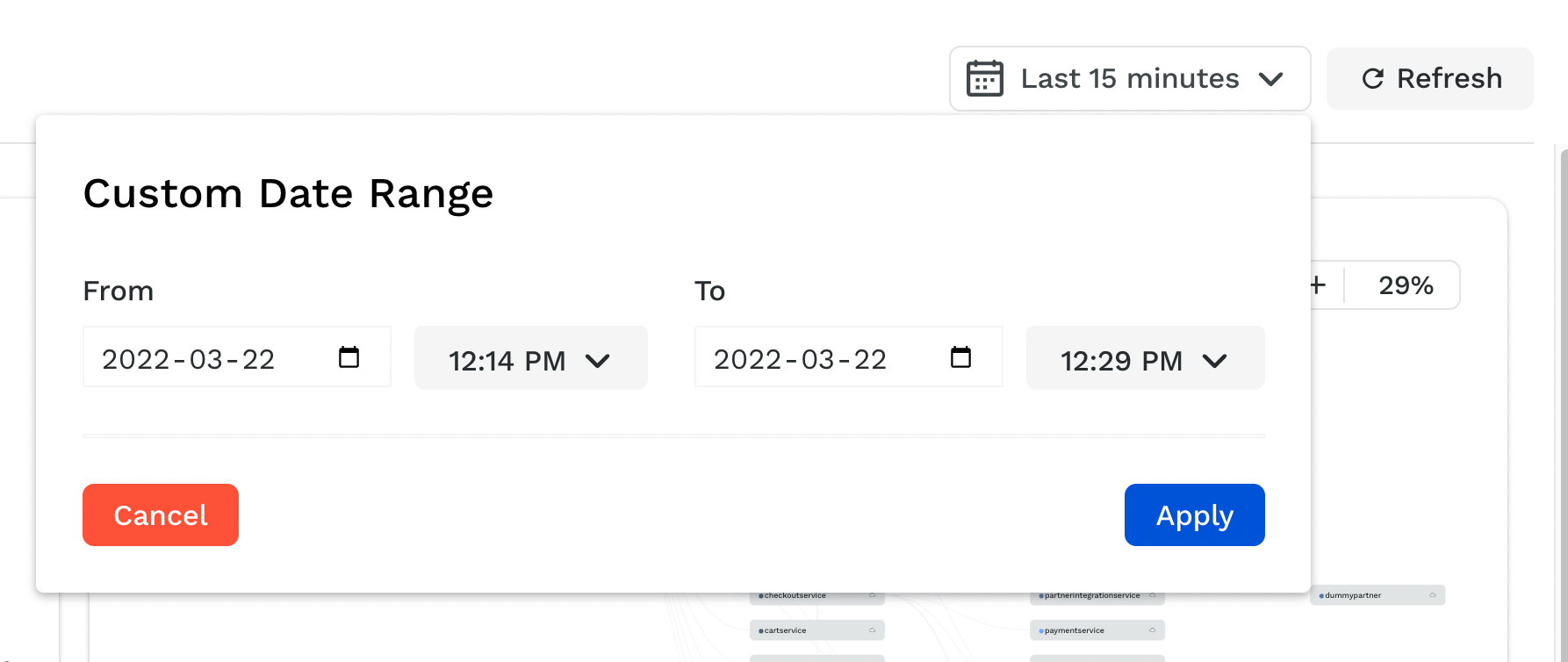1568x662 pixels.
Task: Click calendar icon beside Last 15 minutes
Action: click(984, 78)
